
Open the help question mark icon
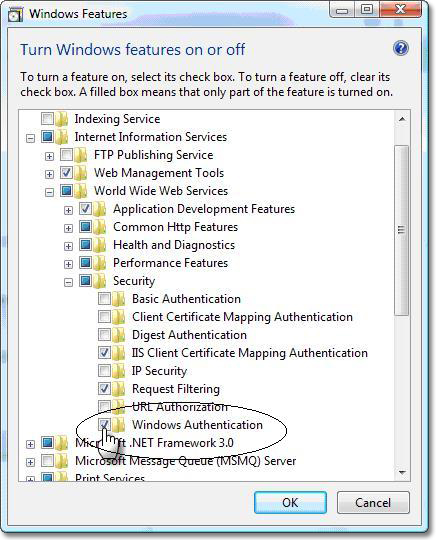[x=401, y=48]
